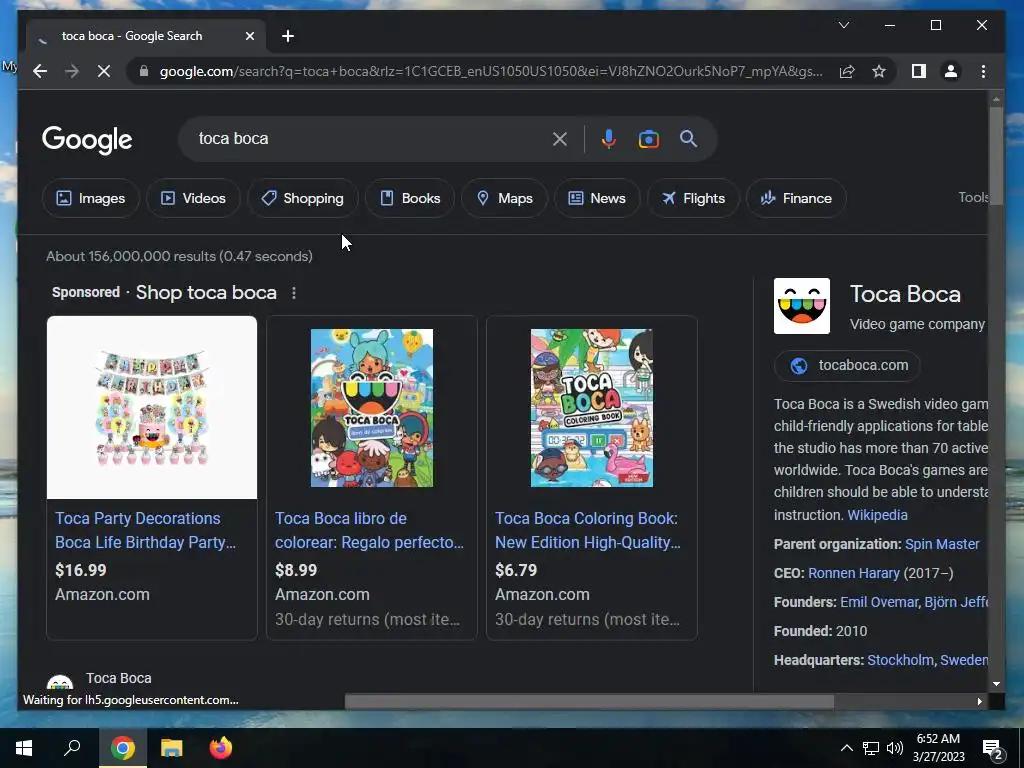Click the About 156,000,000 results text

tap(179, 256)
